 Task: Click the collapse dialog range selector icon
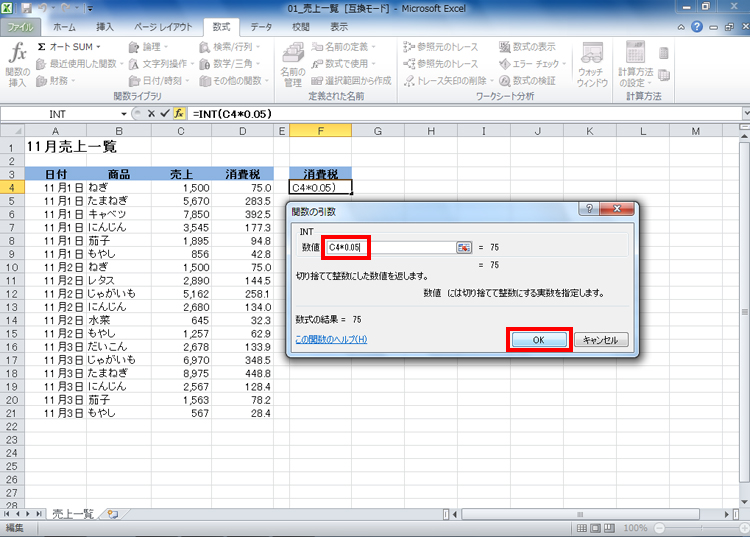464,247
